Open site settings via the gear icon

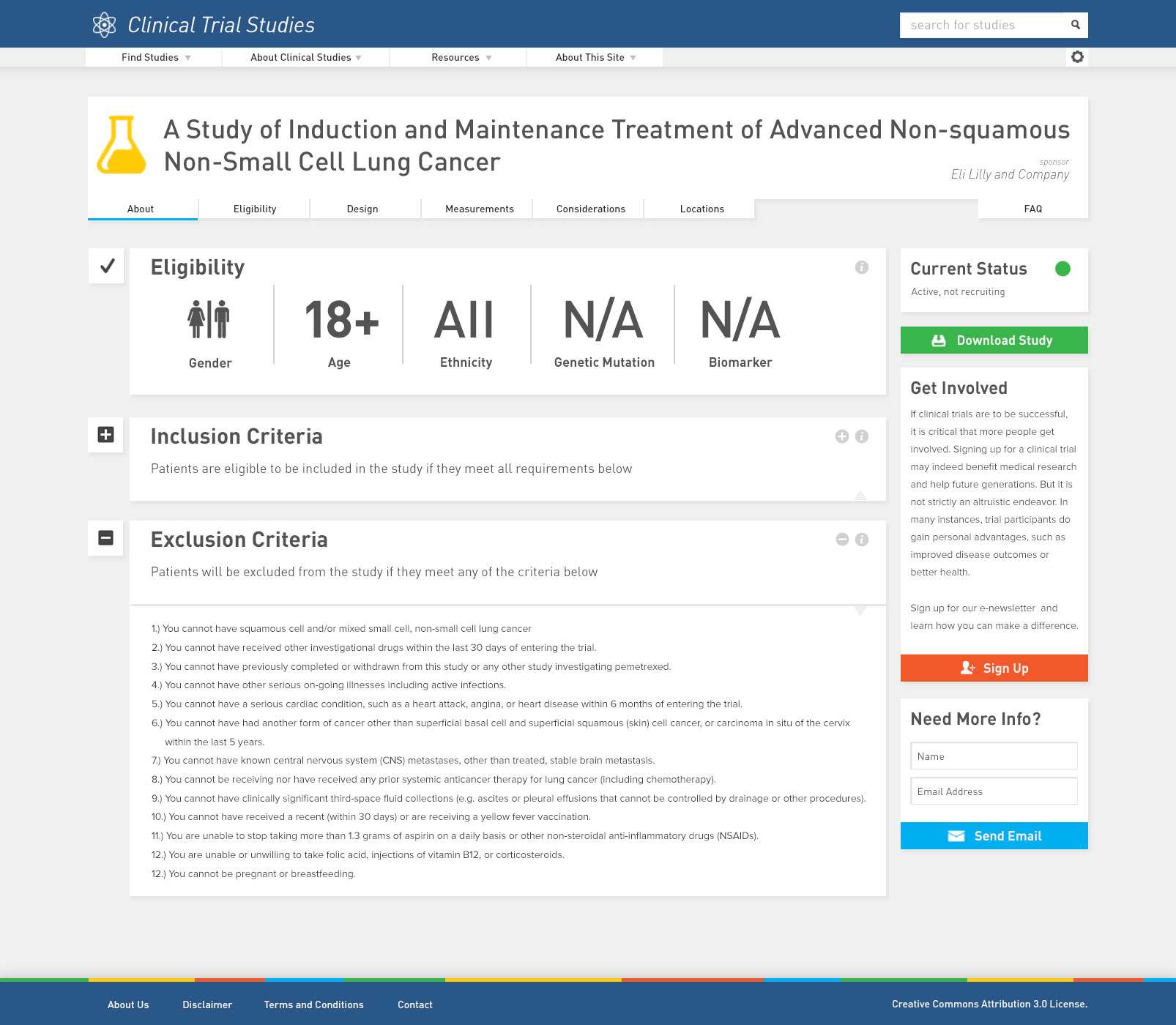[x=1076, y=56]
